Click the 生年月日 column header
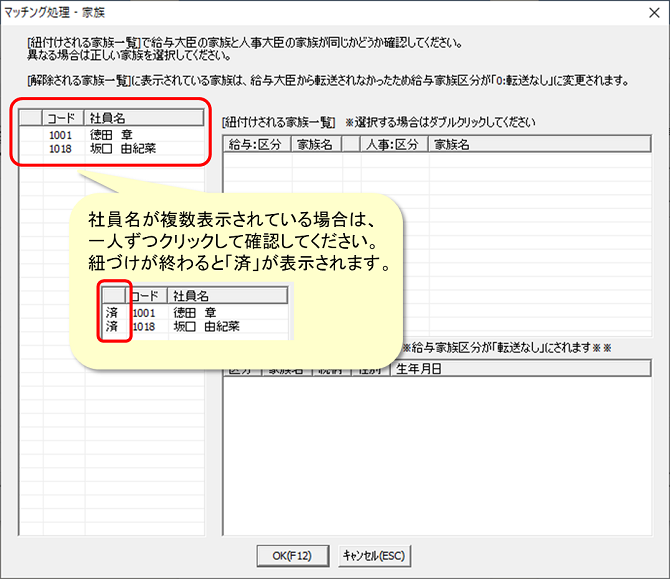Viewport: 670px width, 579px height. 418,368
